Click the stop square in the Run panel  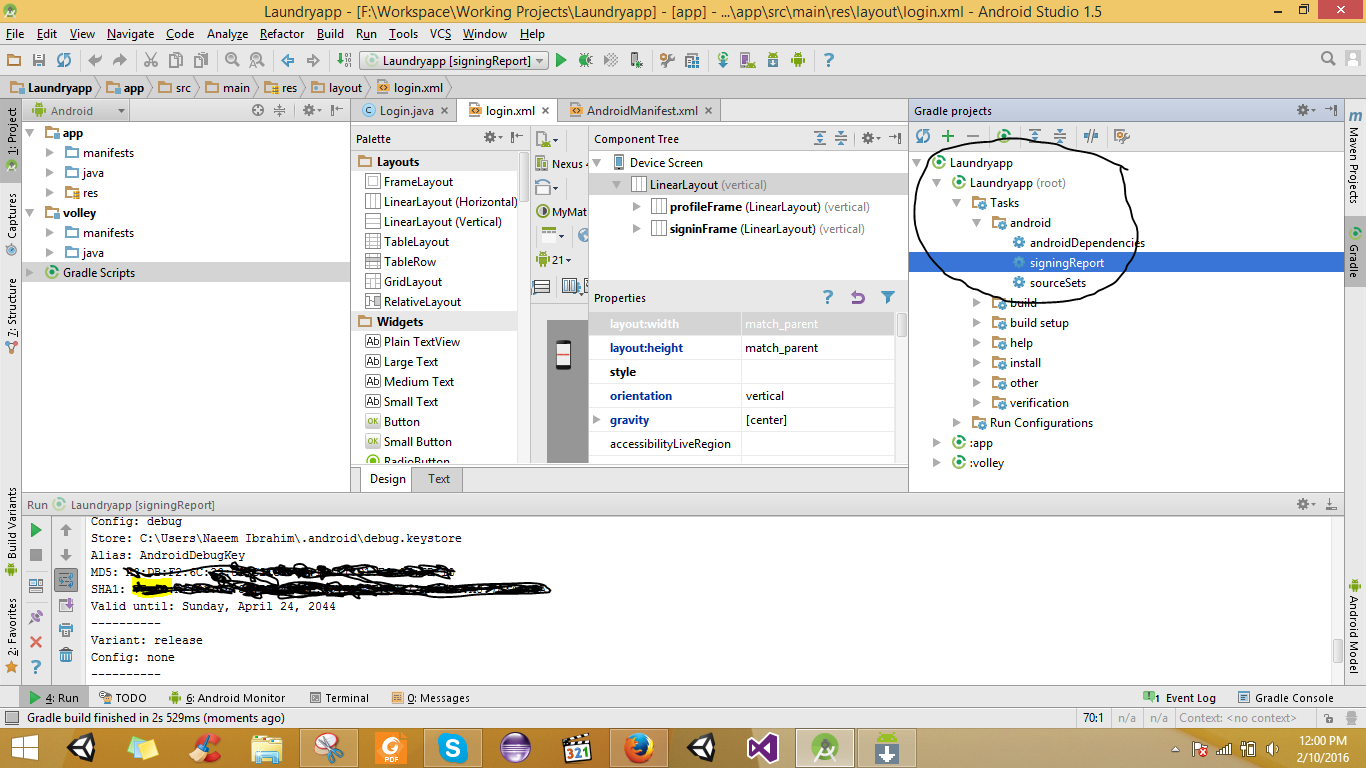36,555
